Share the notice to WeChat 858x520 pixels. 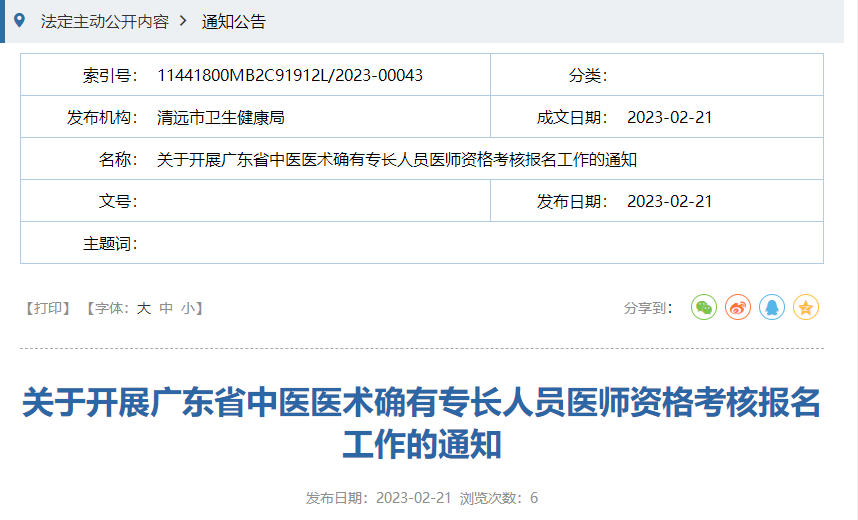pos(704,308)
